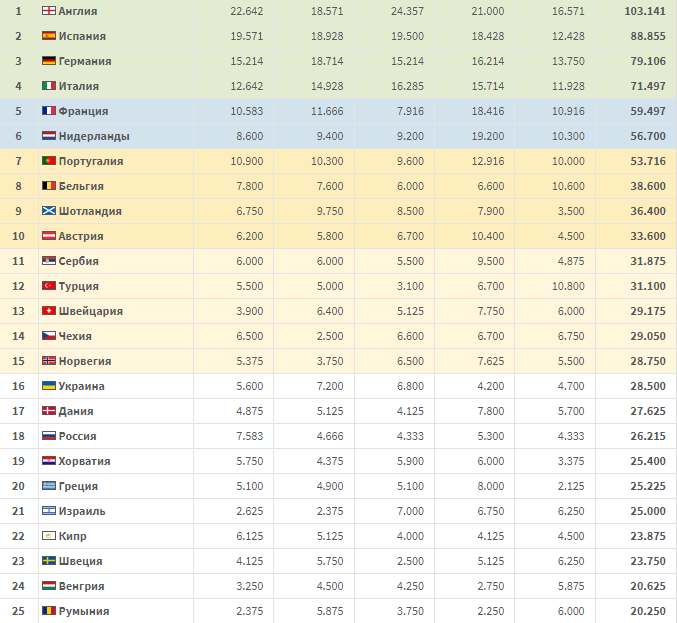Open the Италия country link

(x=79, y=86)
